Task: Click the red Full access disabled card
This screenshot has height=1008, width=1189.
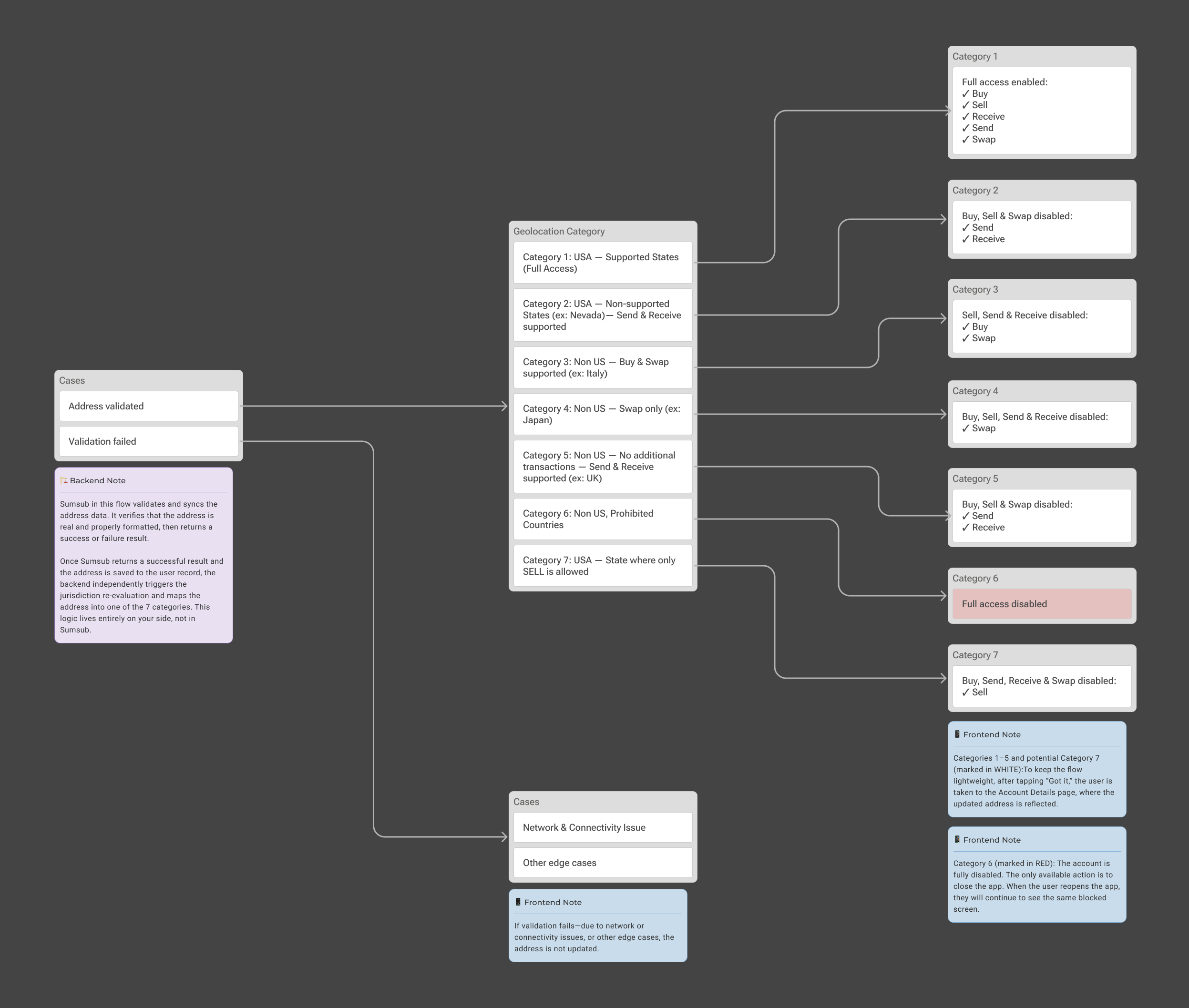Action: (1042, 604)
